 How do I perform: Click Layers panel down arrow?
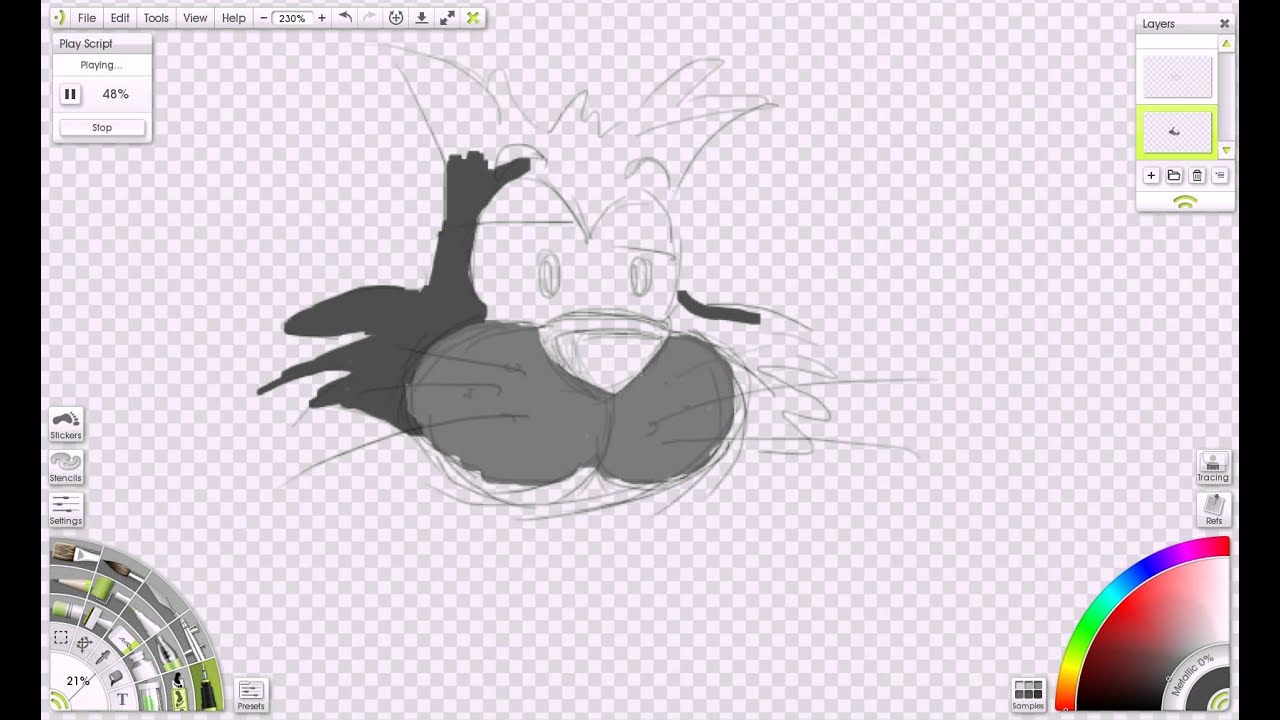[x=1226, y=150]
